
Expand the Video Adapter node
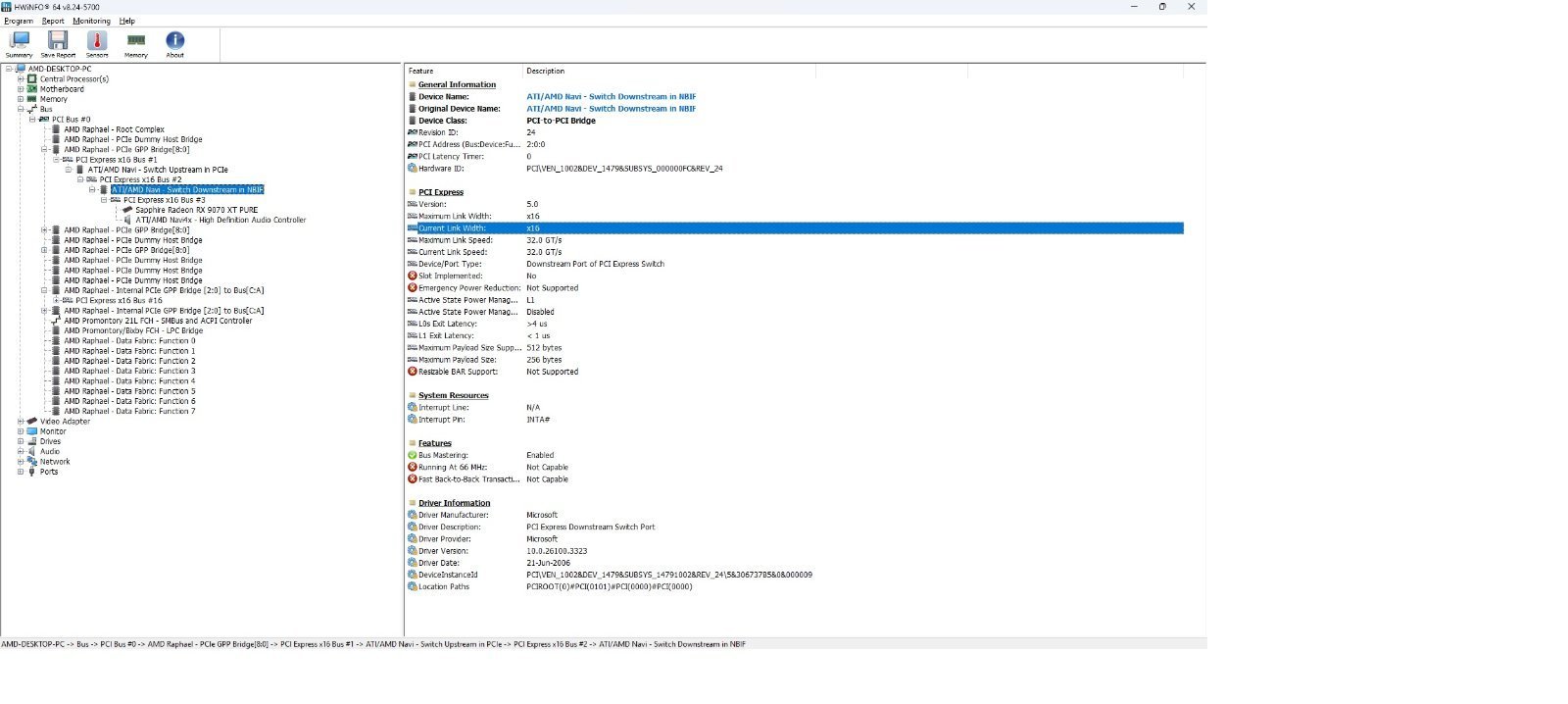click(21, 422)
